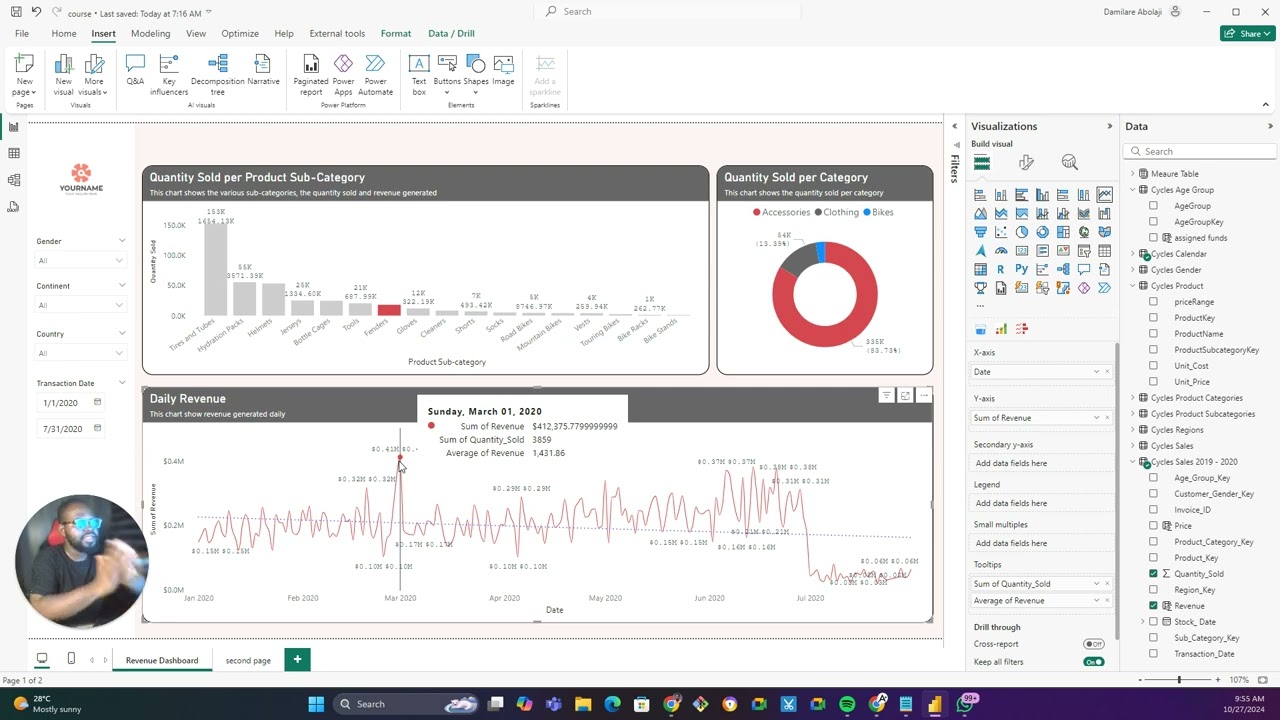The image size is (1280, 720).
Task: Open the Gender slicer dropdown
Action: [80, 260]
